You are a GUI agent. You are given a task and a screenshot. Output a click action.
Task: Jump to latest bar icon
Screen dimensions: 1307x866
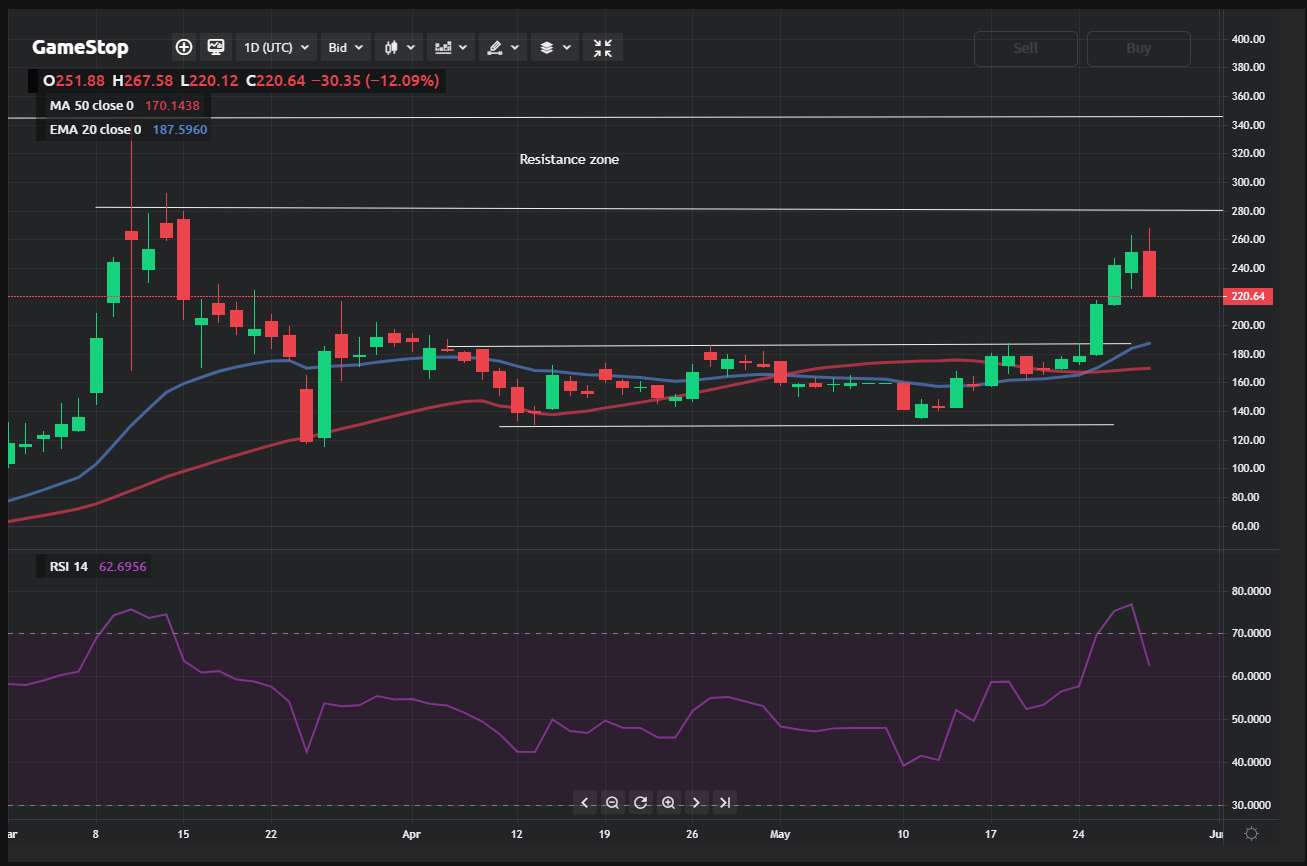(x=726, y=801)
